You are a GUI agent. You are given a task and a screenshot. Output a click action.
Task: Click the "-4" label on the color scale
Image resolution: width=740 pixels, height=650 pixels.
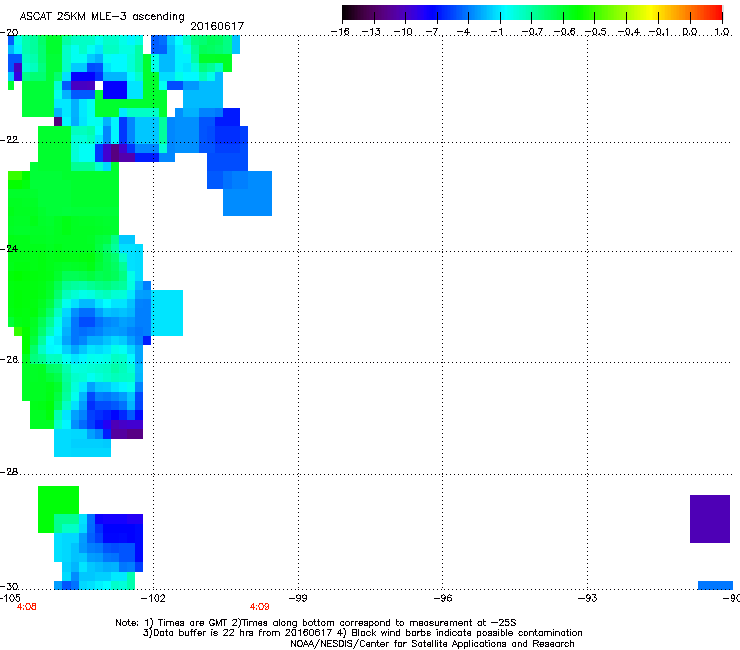point(463,32)
